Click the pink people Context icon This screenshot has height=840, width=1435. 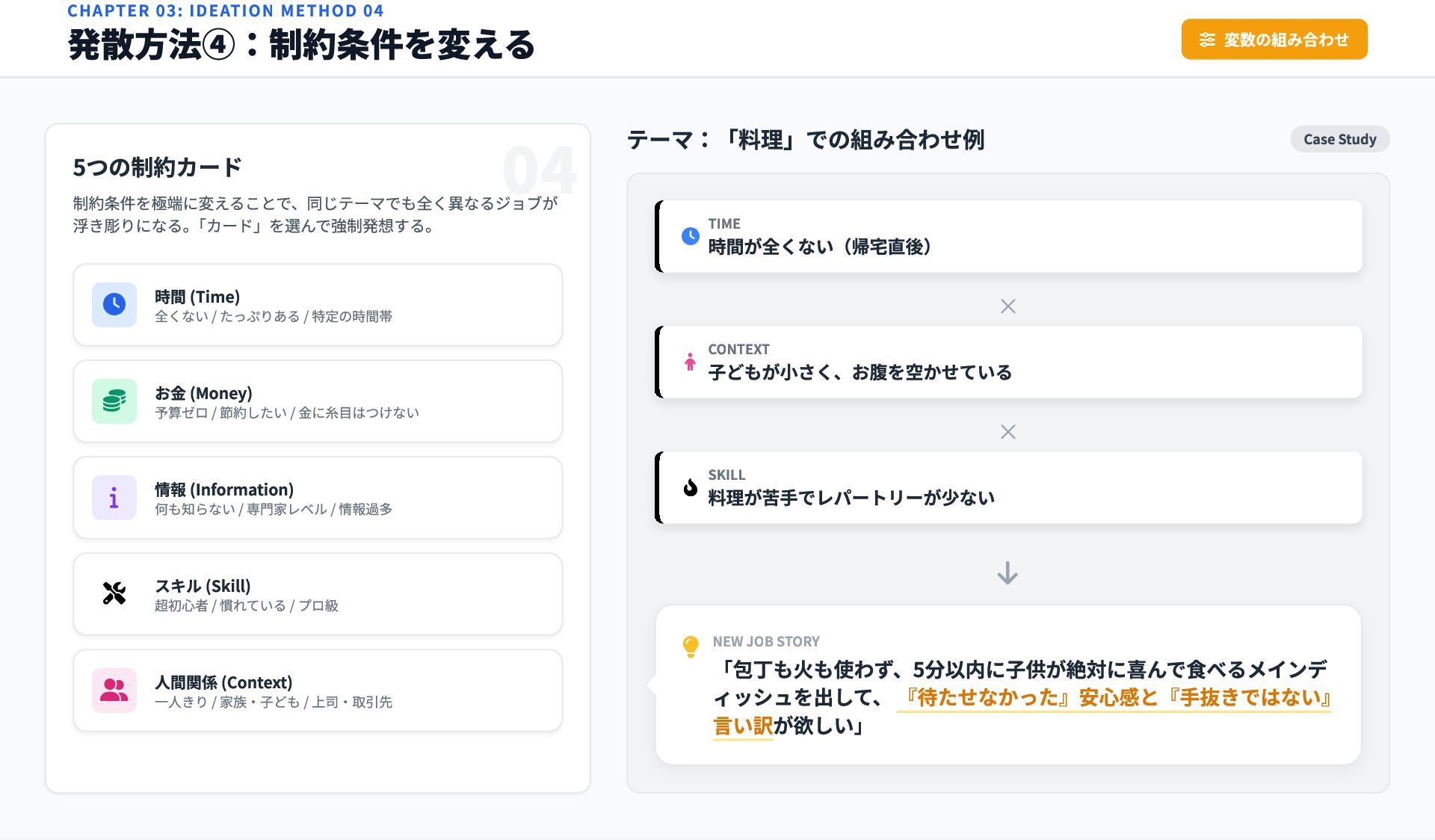tap(114, 690)
